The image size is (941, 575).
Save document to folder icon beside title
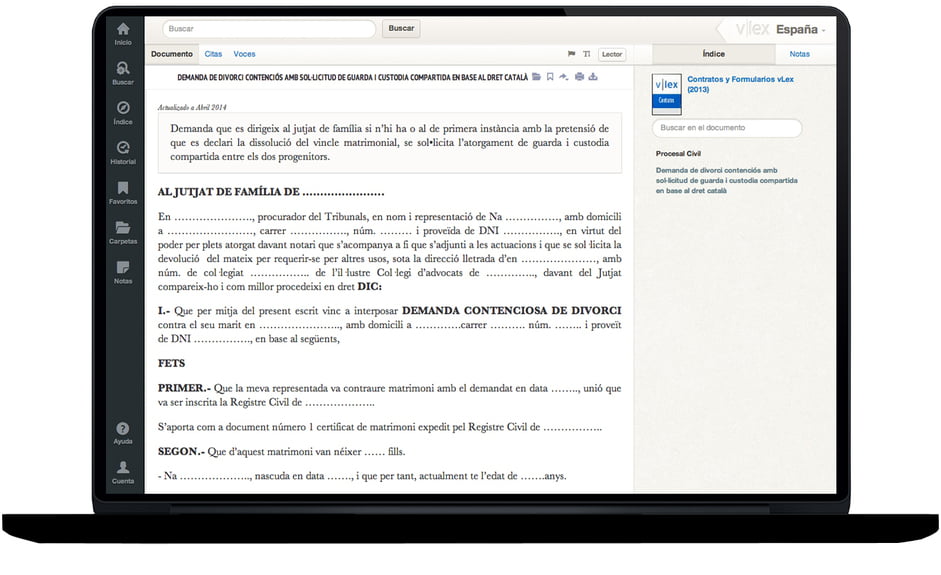coord(537,77)
